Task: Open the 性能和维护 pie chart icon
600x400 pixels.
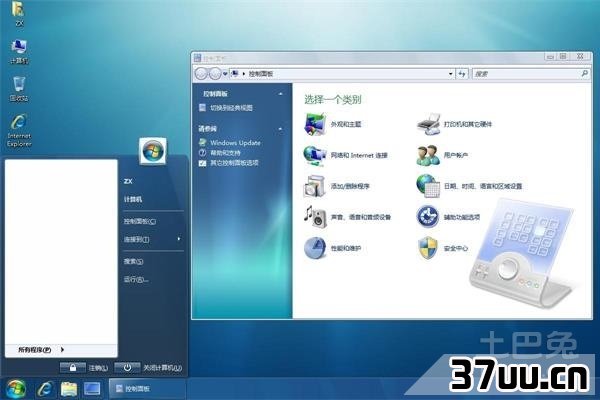Action: click(315, 248)
